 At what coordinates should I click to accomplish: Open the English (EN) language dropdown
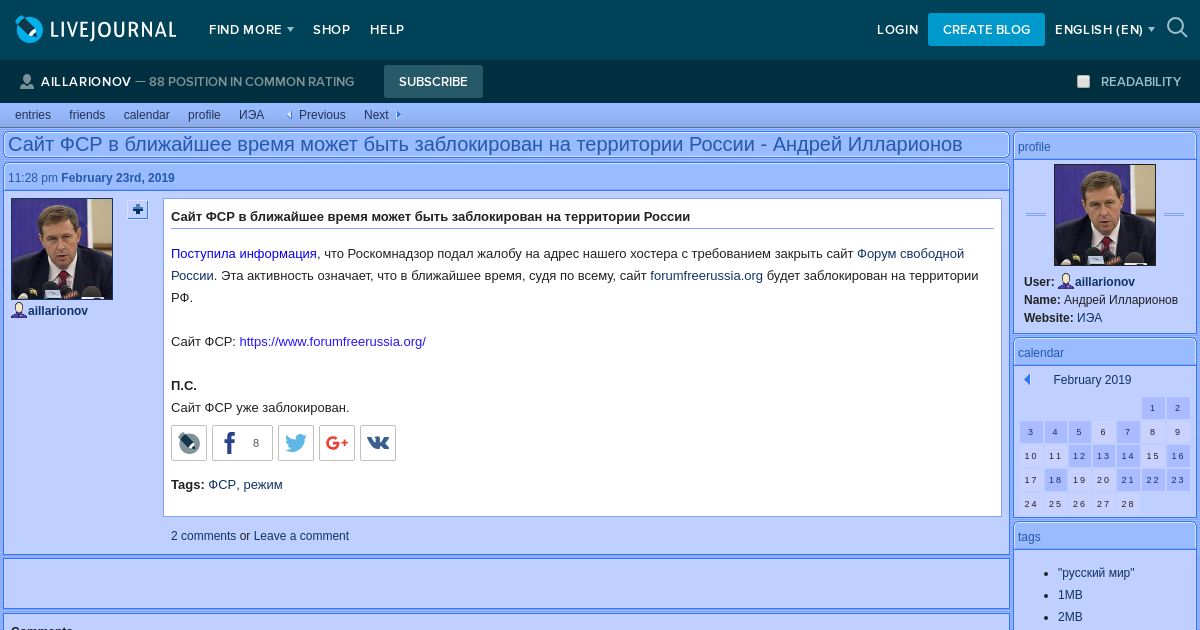click(x=1105, y=30)
